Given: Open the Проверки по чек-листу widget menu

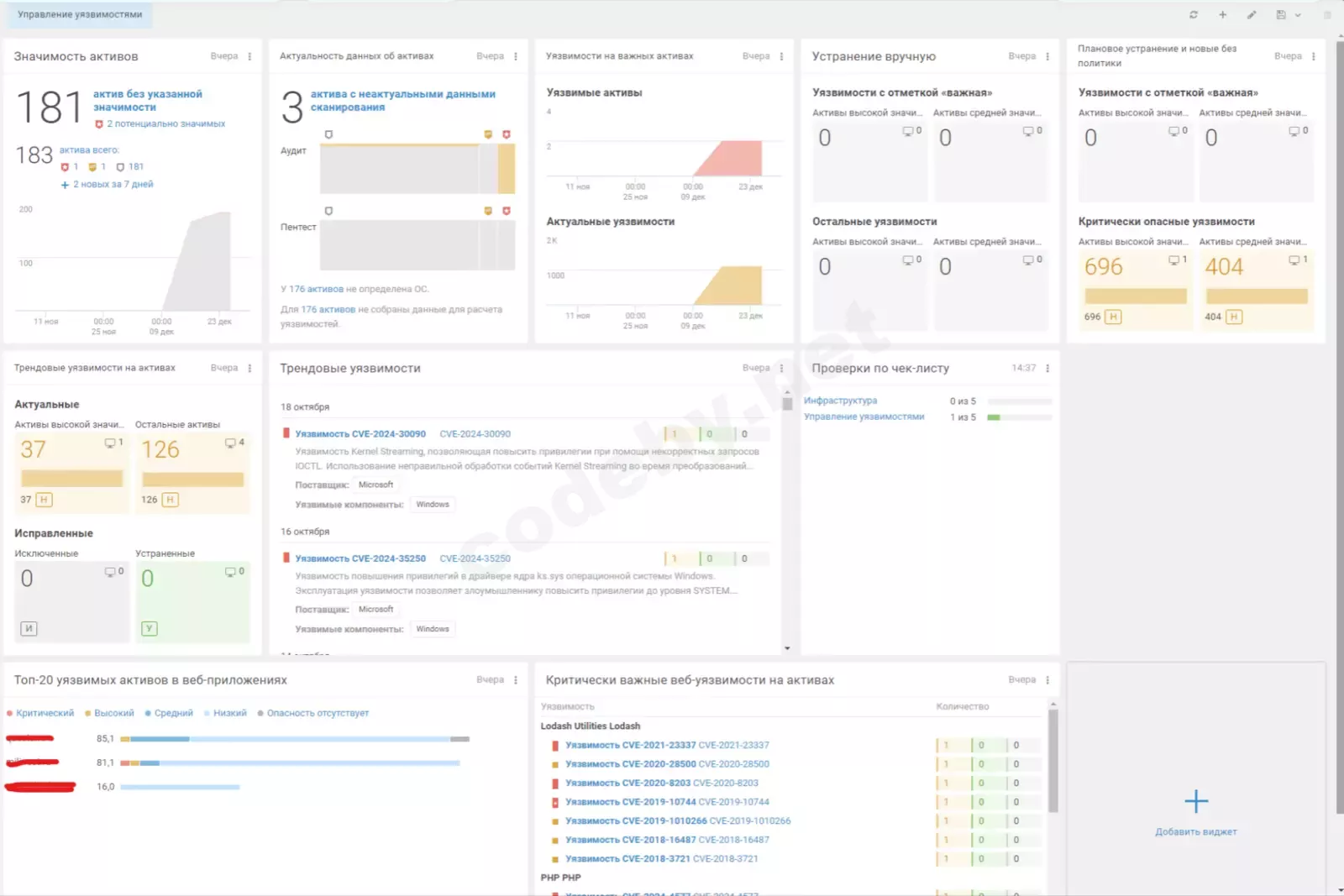Looking at the screenshot, I should click(1047, 368).
